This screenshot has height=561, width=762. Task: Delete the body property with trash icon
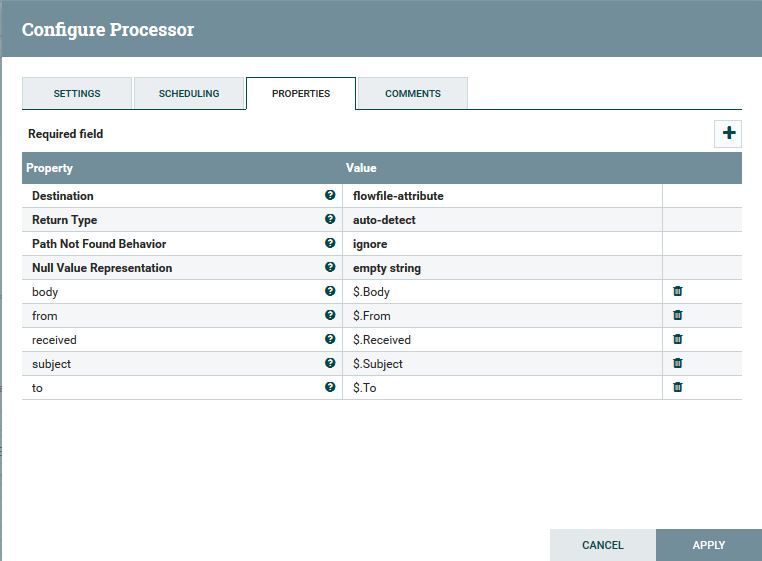click(677, 291)
